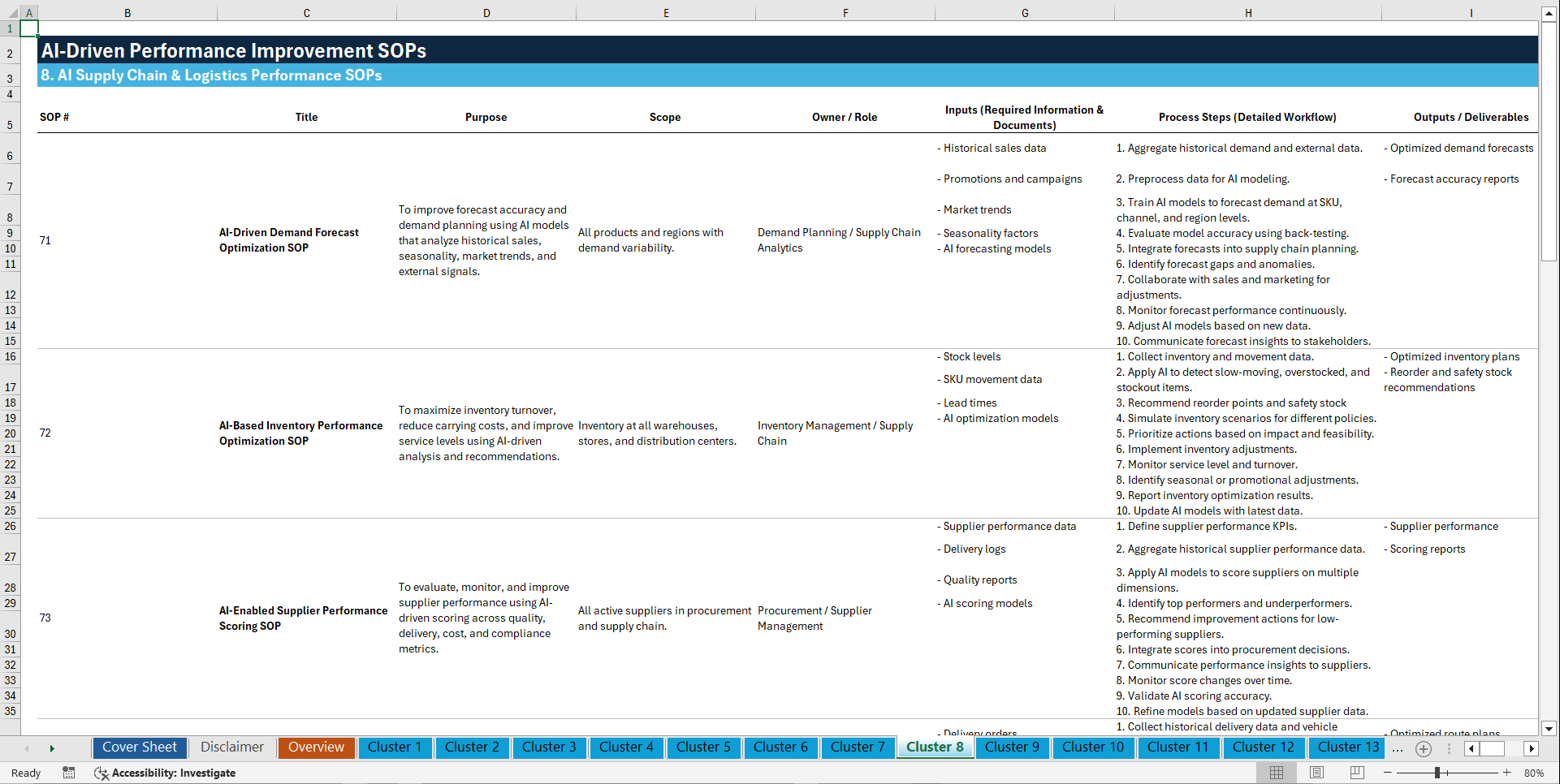Select the Page Break Preview icon
Screen dimensions: 1560x784
[1356, 773]
